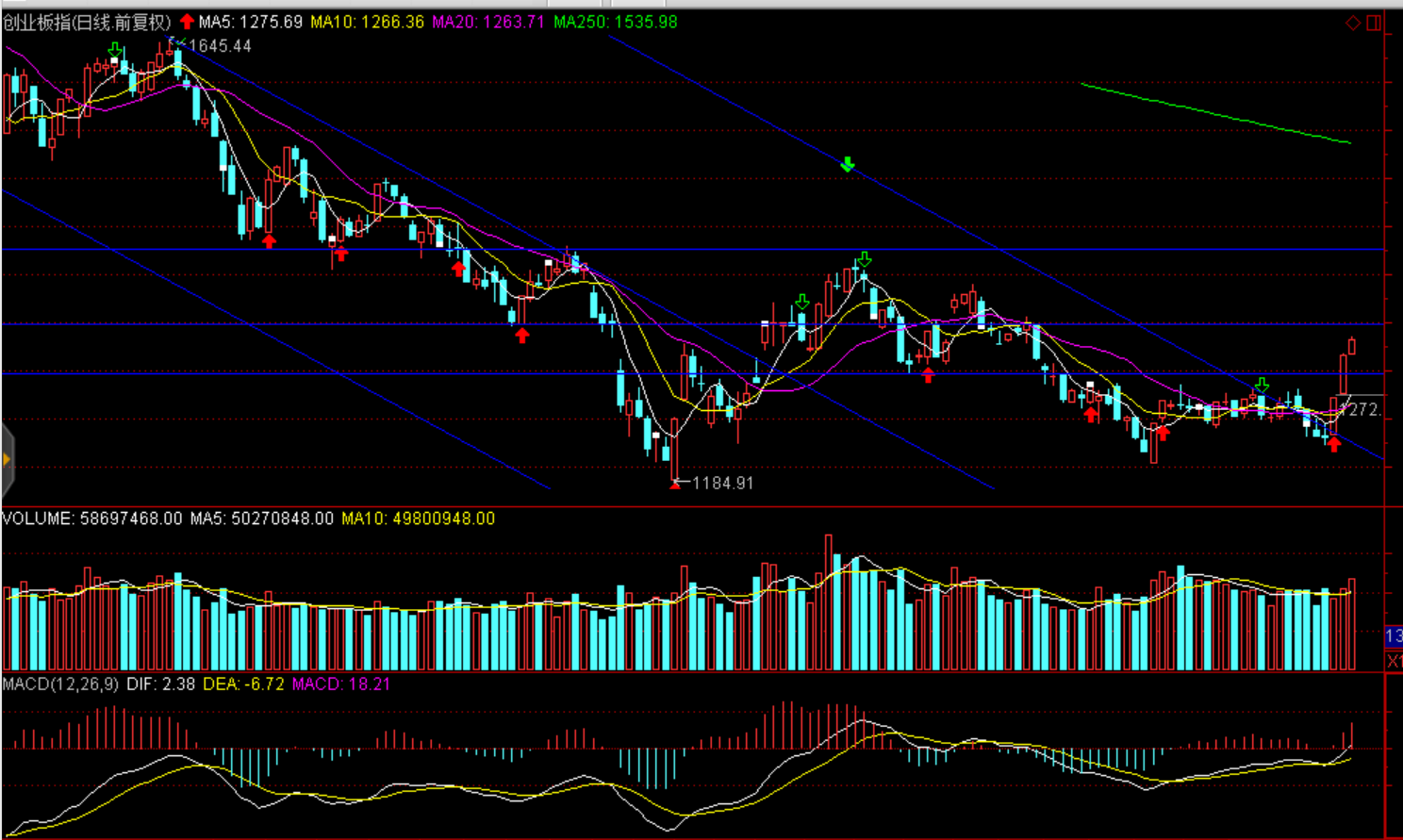The height and width of the screenshot is (840, 1403).
Task: Click the red up-arrow beside the chart title
Action: [x=187, y=22]
